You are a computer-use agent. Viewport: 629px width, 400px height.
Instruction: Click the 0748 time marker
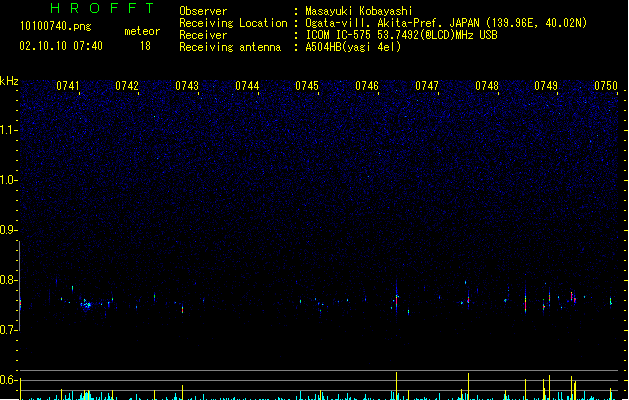[487, 86]
